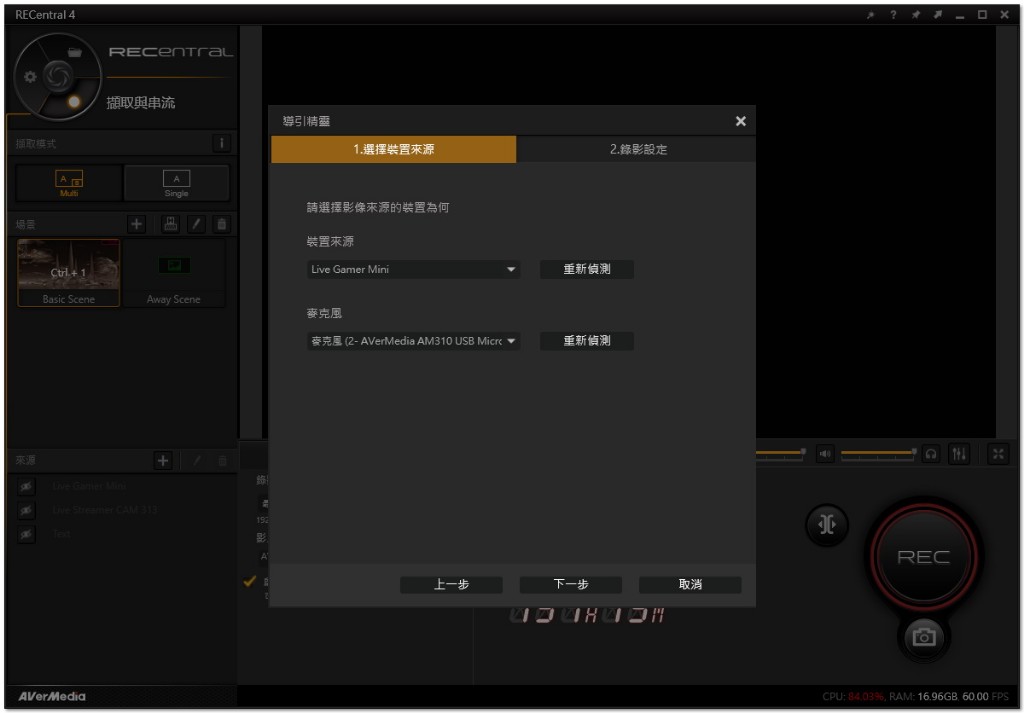Click the detach arrow icon in title bar
1024x713 pixels.
click(938, 14)
